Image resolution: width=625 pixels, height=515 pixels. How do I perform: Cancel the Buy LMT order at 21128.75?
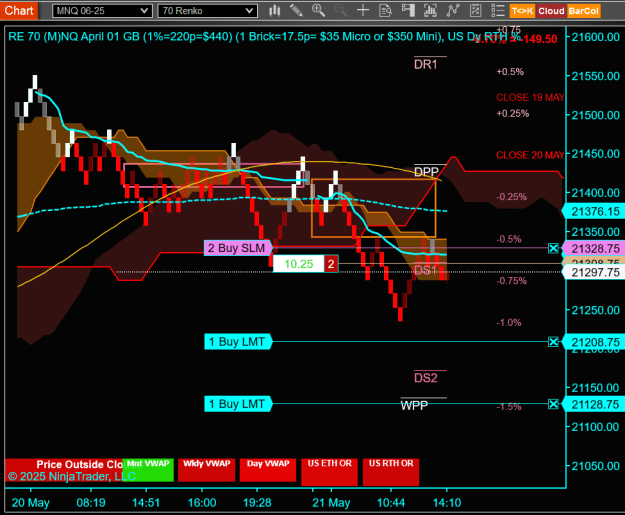[x=553, y=404]
